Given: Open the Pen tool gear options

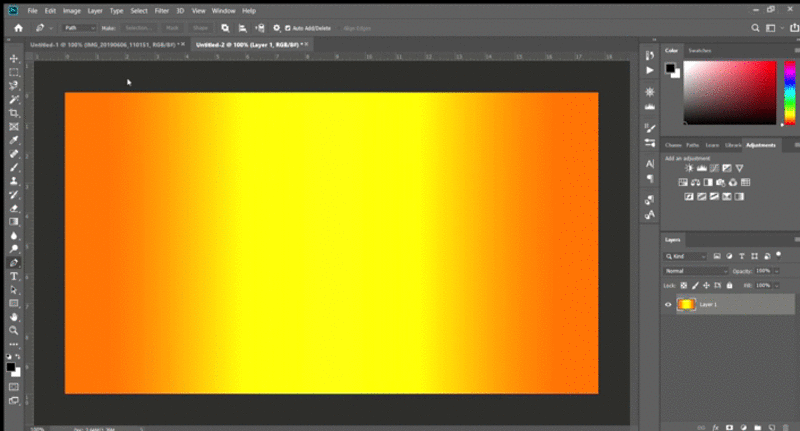Looking at the screenshot, I should click(276, 28).
